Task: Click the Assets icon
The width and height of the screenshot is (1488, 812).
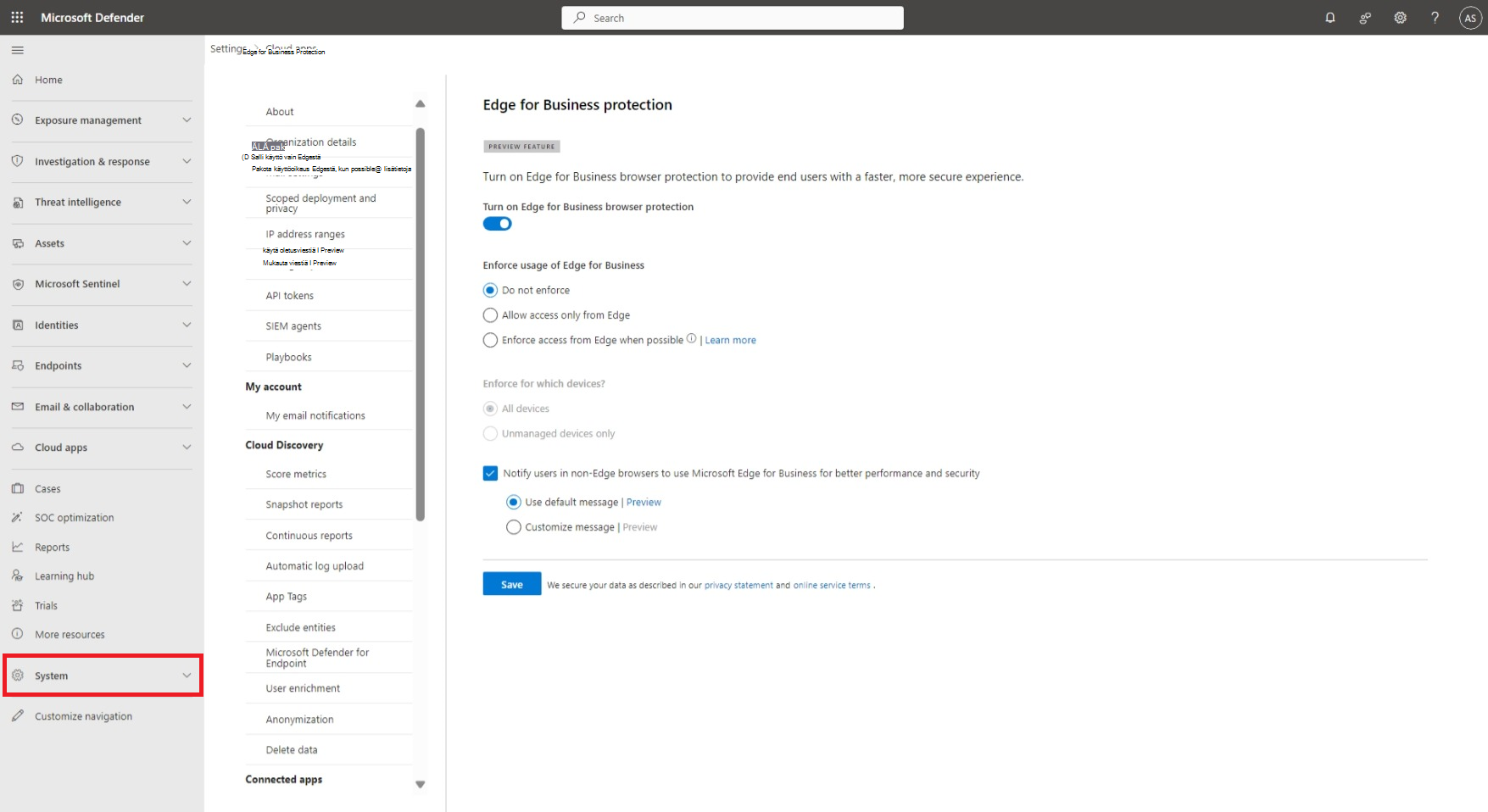Action: (17, 243)
